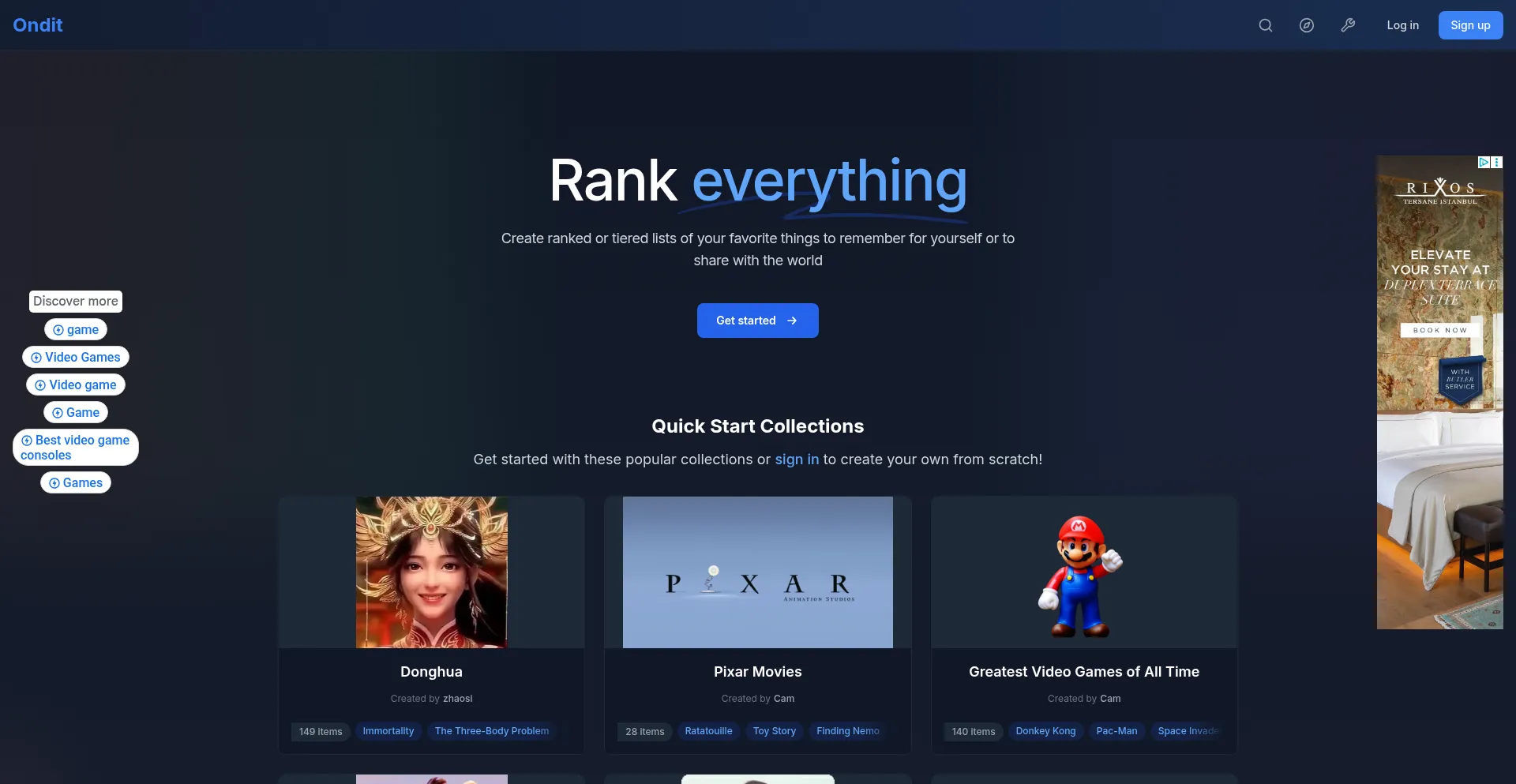Click the ad options icon beside AdChoices
This screenshot has width=1516, height=784.
click(x=1497, y=162)
